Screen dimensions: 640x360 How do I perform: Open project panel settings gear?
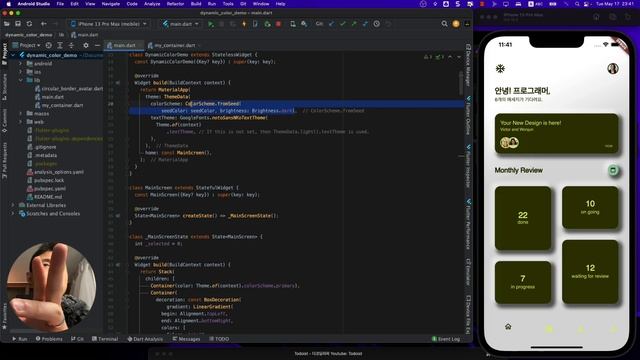point(86,45)
